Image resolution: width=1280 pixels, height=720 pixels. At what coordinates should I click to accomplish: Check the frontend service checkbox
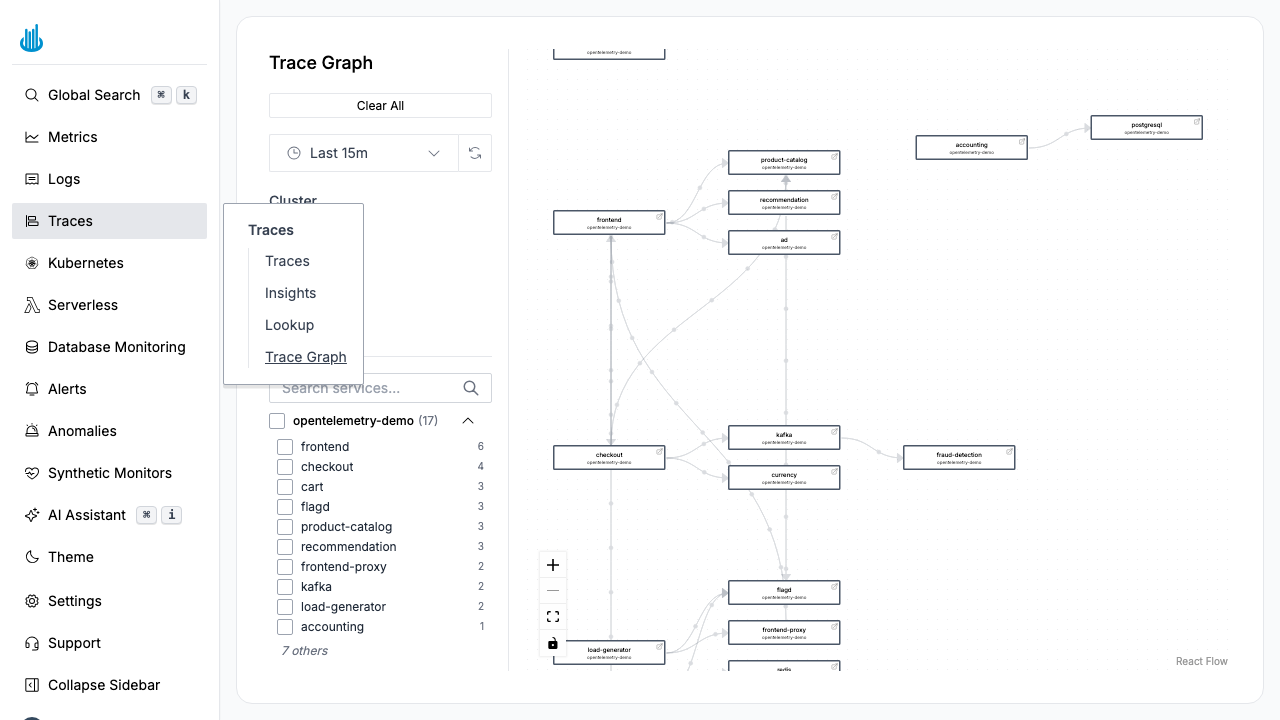click(x=284, y=447)
